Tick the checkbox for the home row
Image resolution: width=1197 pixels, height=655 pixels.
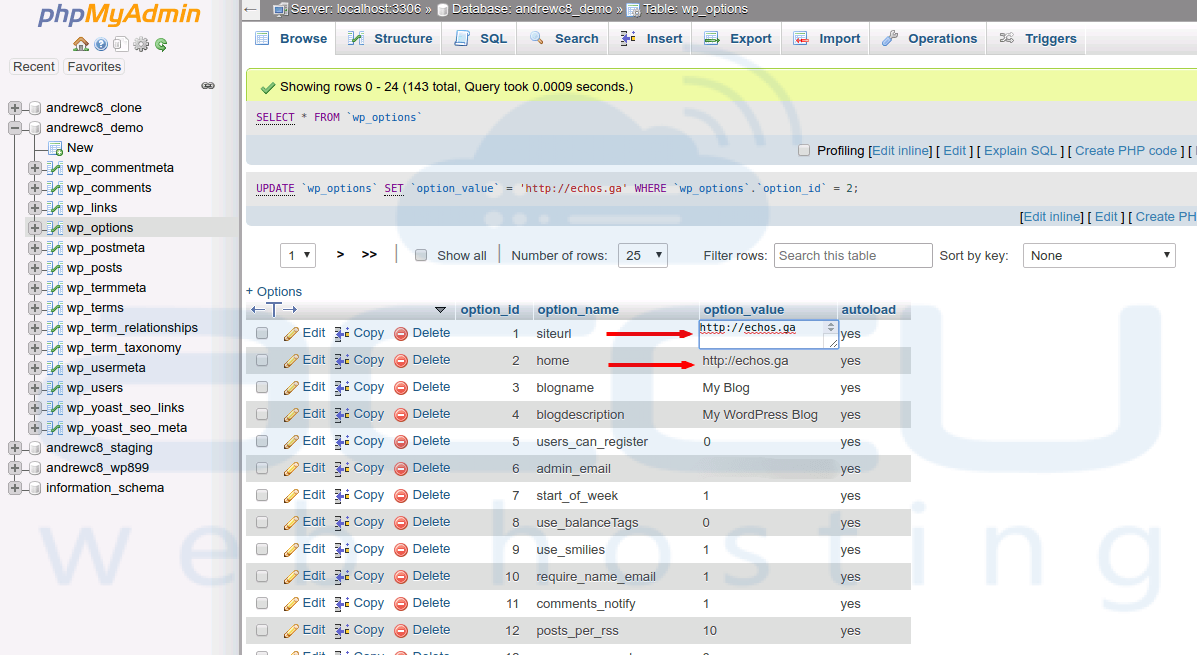(262, 360)
